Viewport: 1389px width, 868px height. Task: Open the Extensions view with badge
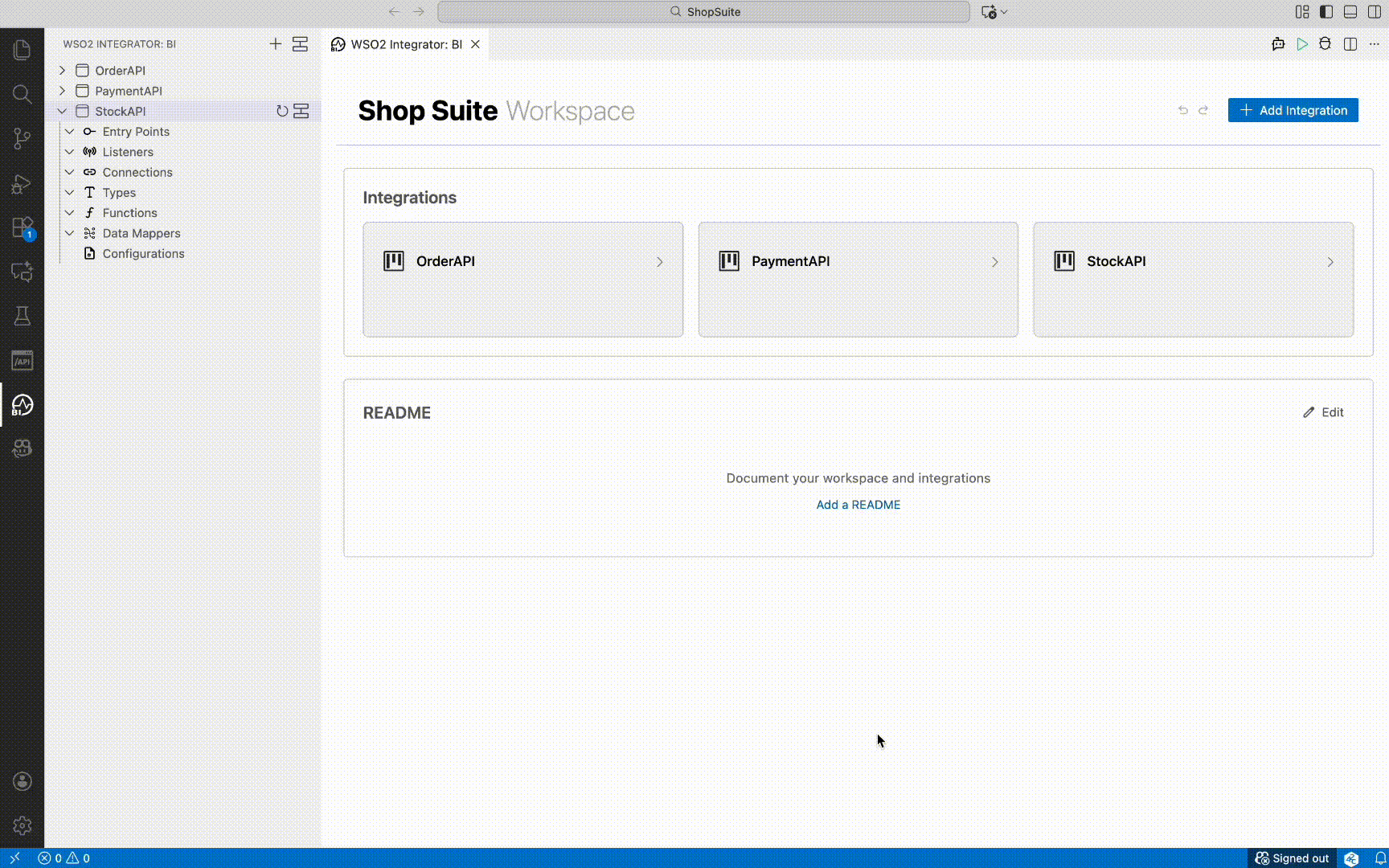22,227
